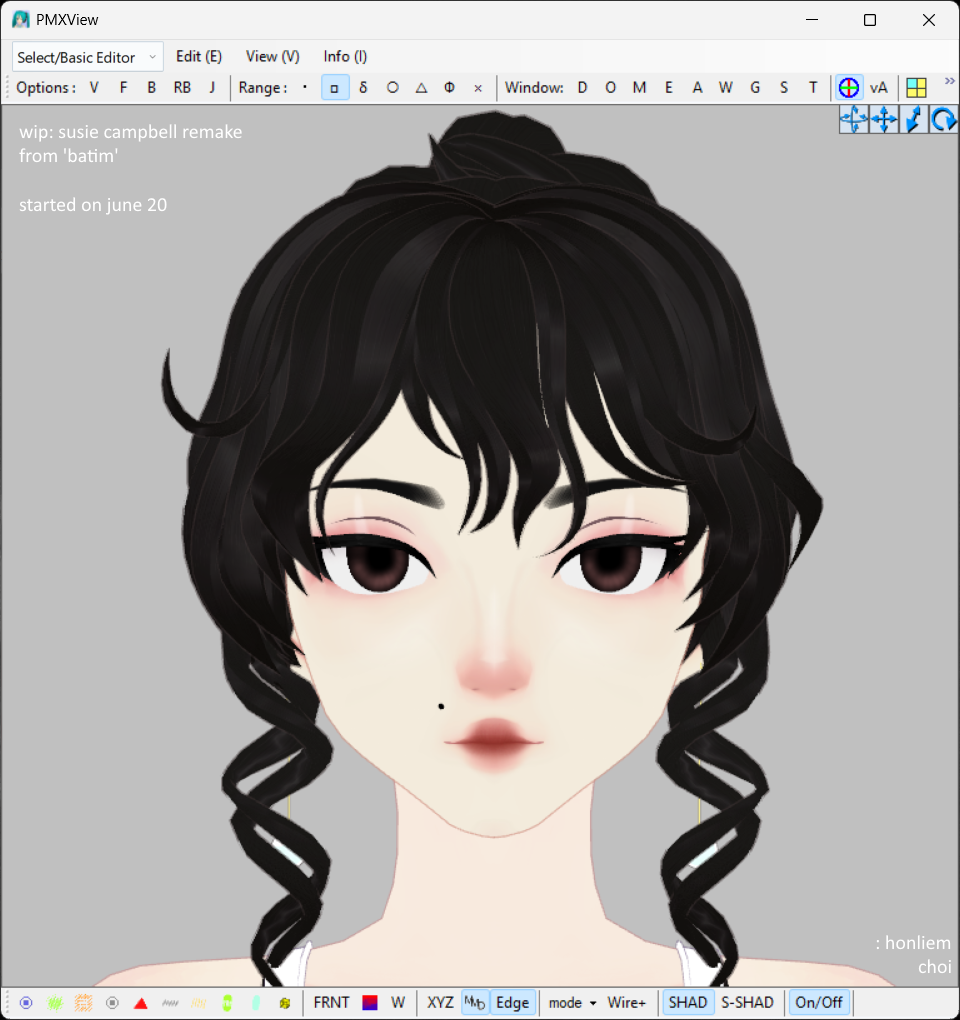
Task: Click the yellow four-pane grid view icon
Action: (x=916, y=88)
